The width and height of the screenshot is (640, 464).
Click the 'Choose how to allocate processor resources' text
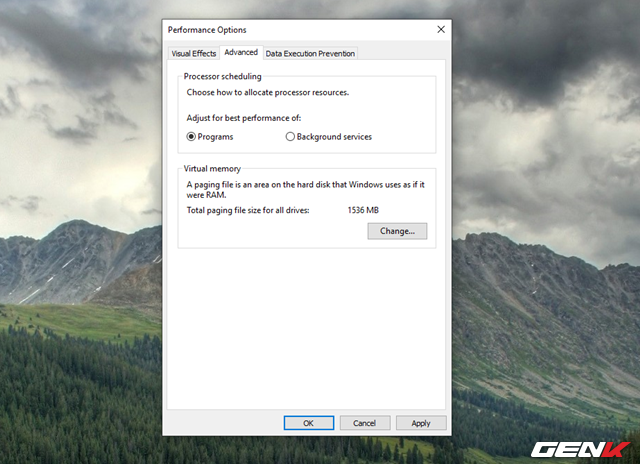point(268,92)
